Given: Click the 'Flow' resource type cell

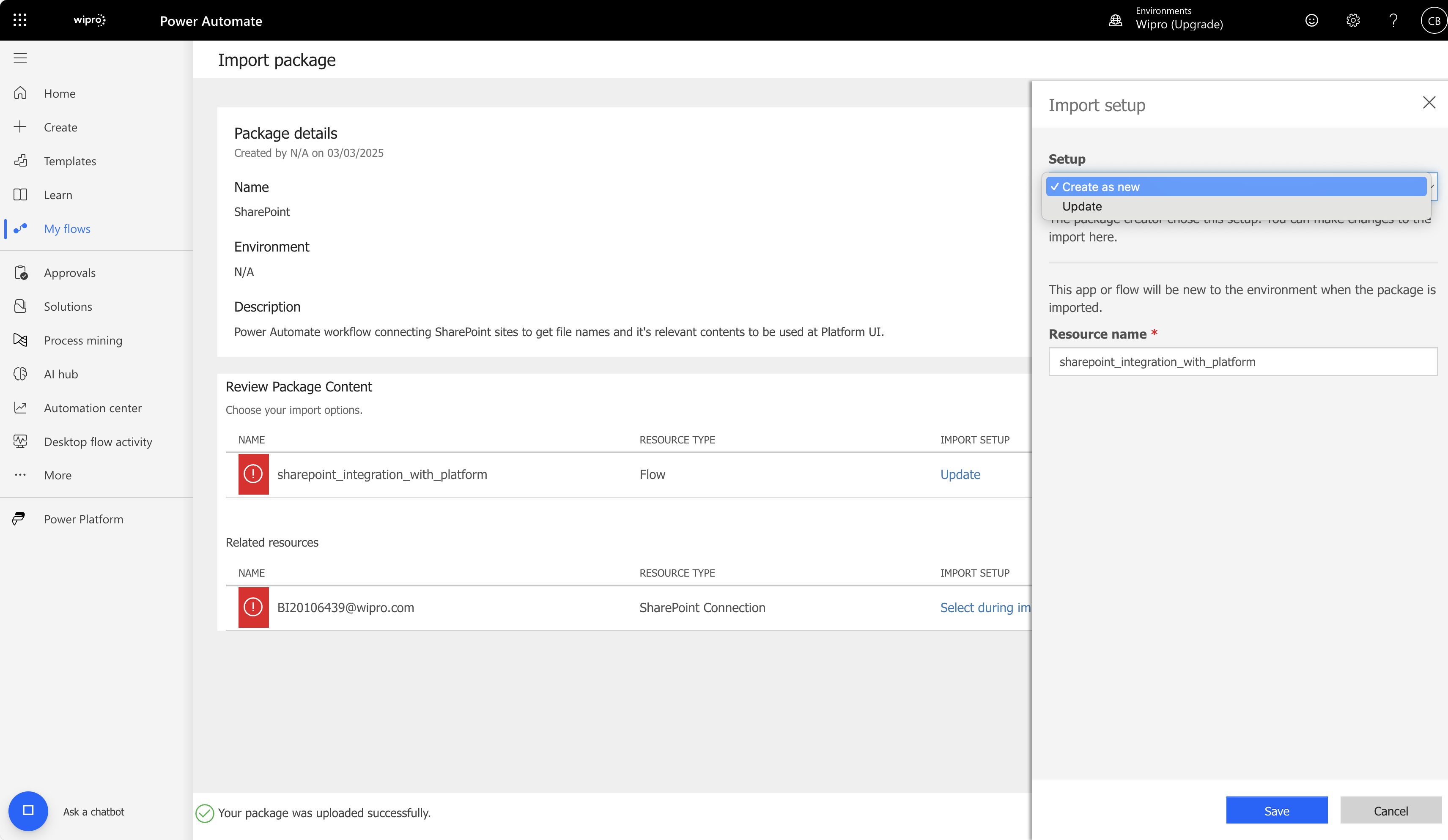Looking at the screenshot, I should (x=652, y=474).
